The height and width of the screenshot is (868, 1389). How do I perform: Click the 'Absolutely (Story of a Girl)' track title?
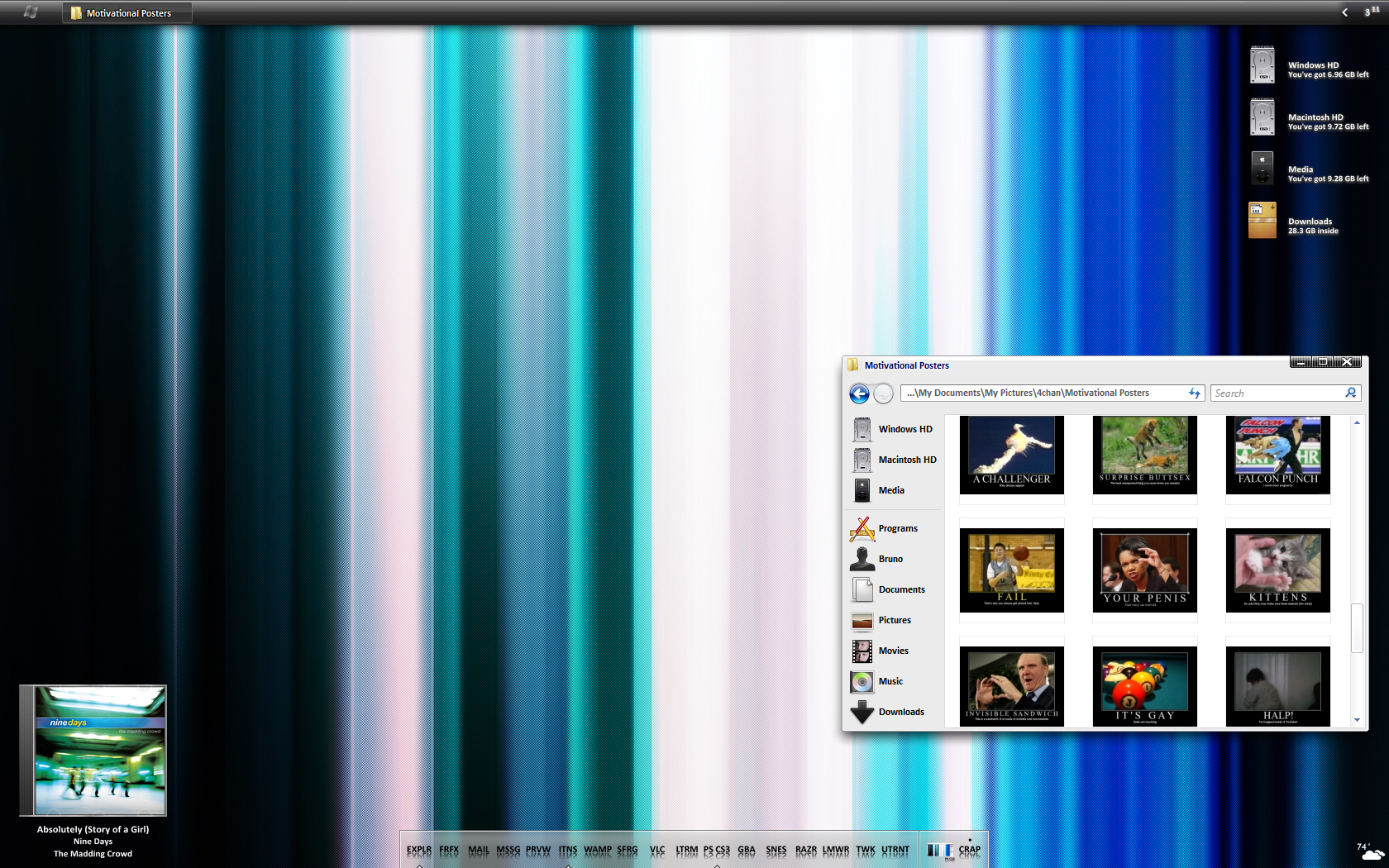point(93,829)
